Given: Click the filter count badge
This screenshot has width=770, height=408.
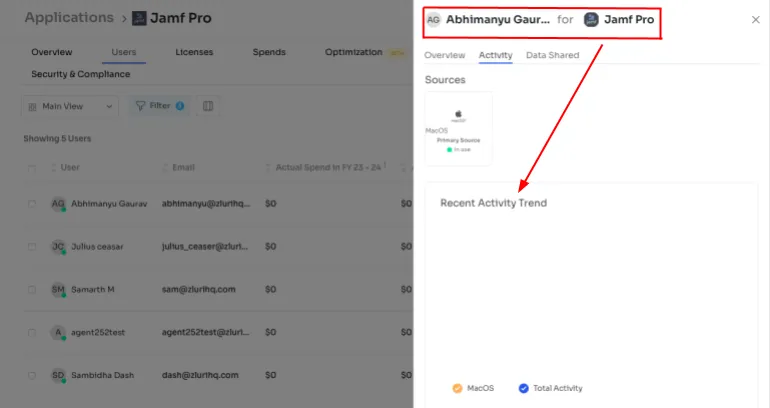Looking at the screenshot, I should (180, 106).
